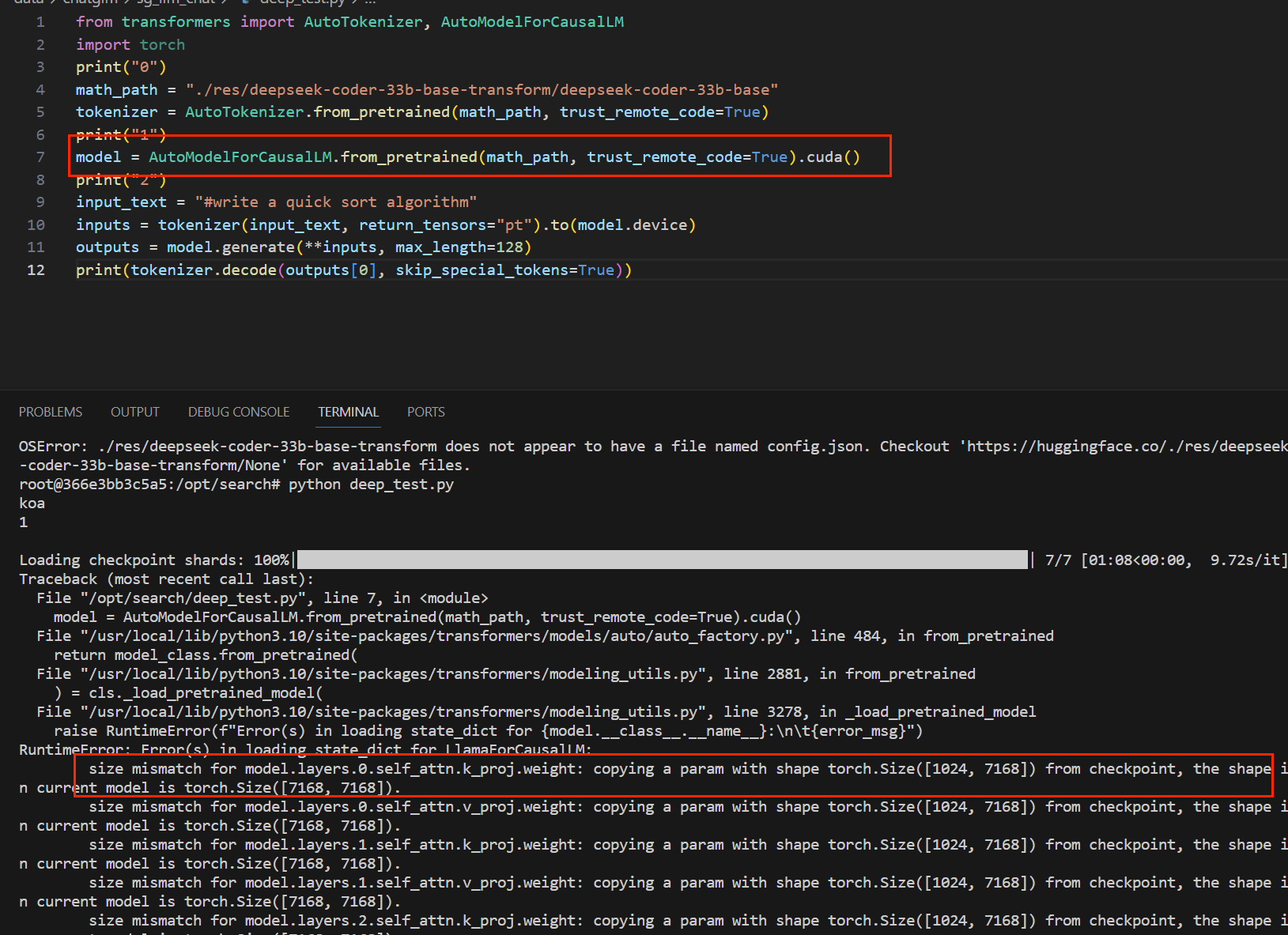Click line number 12 in the gutter
This screenshot has height=935, width=1288.
pos(36,270)
